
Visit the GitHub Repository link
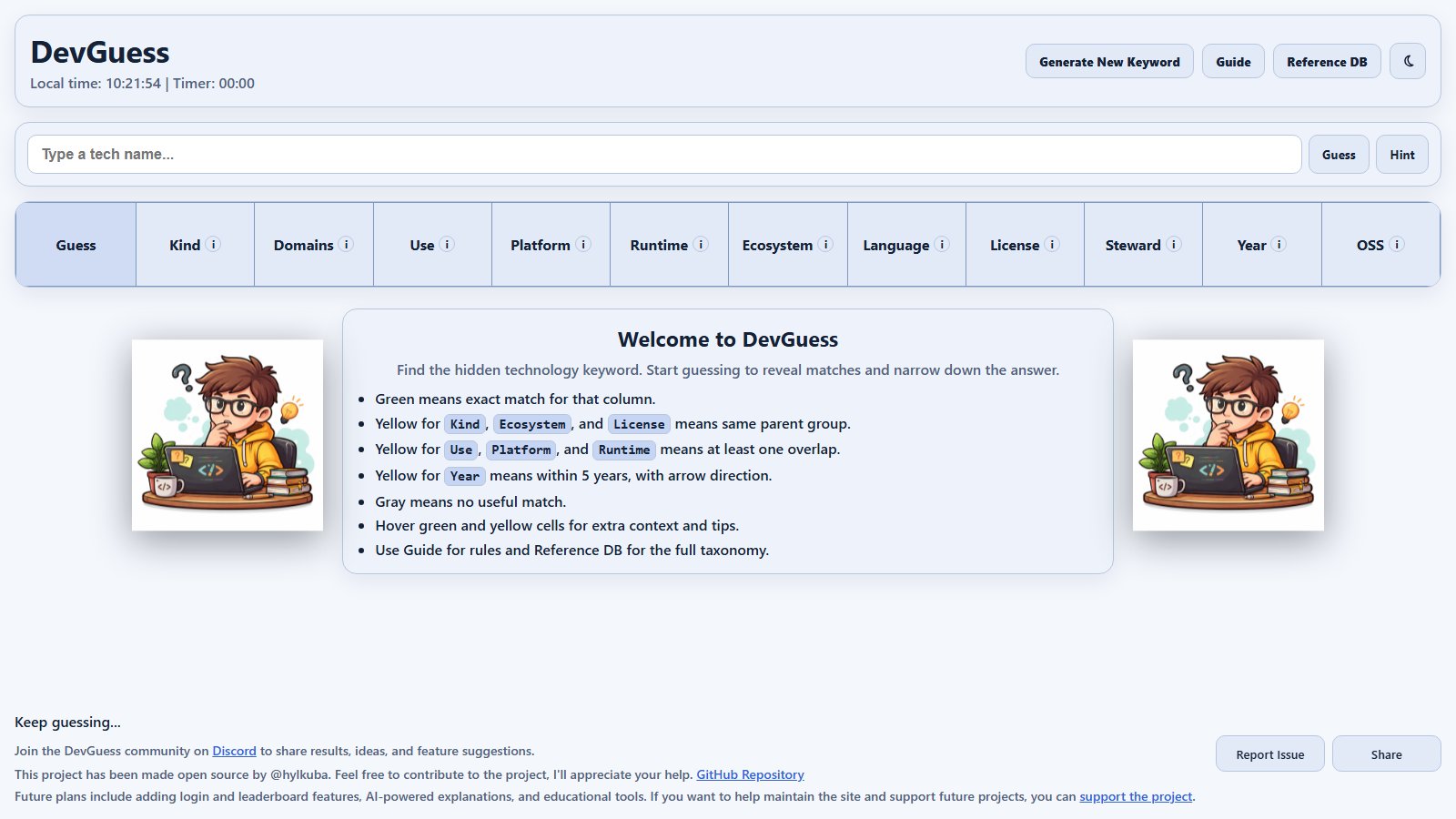(x=750, y=774)
